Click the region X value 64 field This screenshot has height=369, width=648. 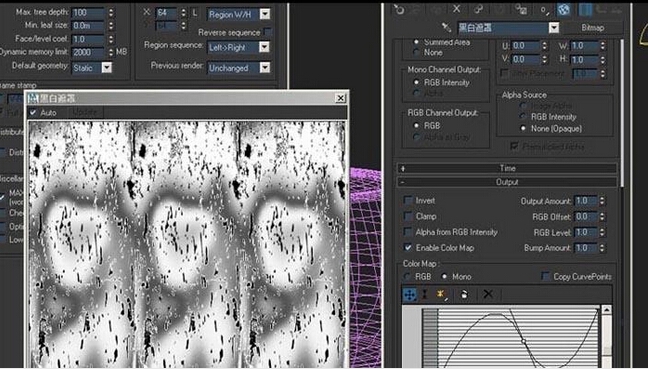coord(167,13)
